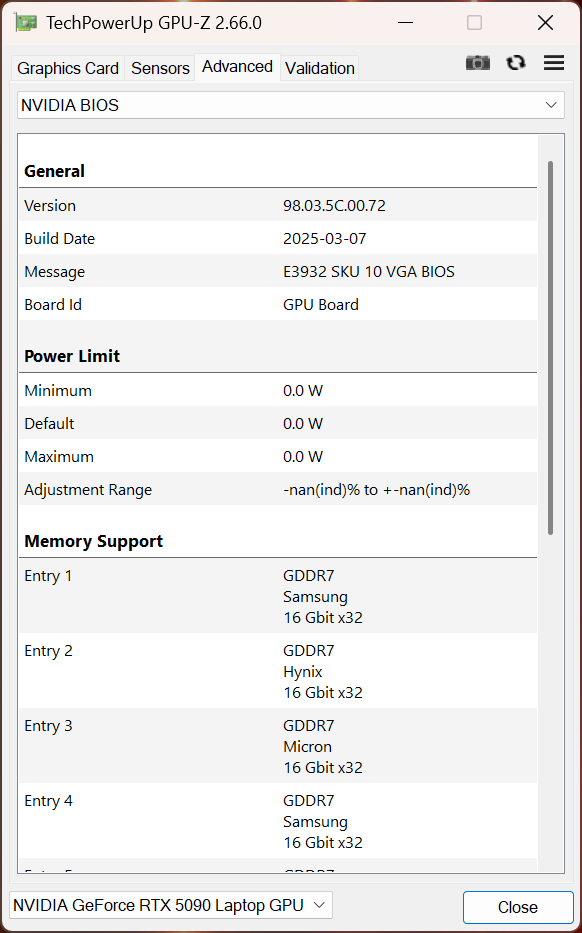Click the Build Date row
The image size is (582, 933).
(278, 239)
